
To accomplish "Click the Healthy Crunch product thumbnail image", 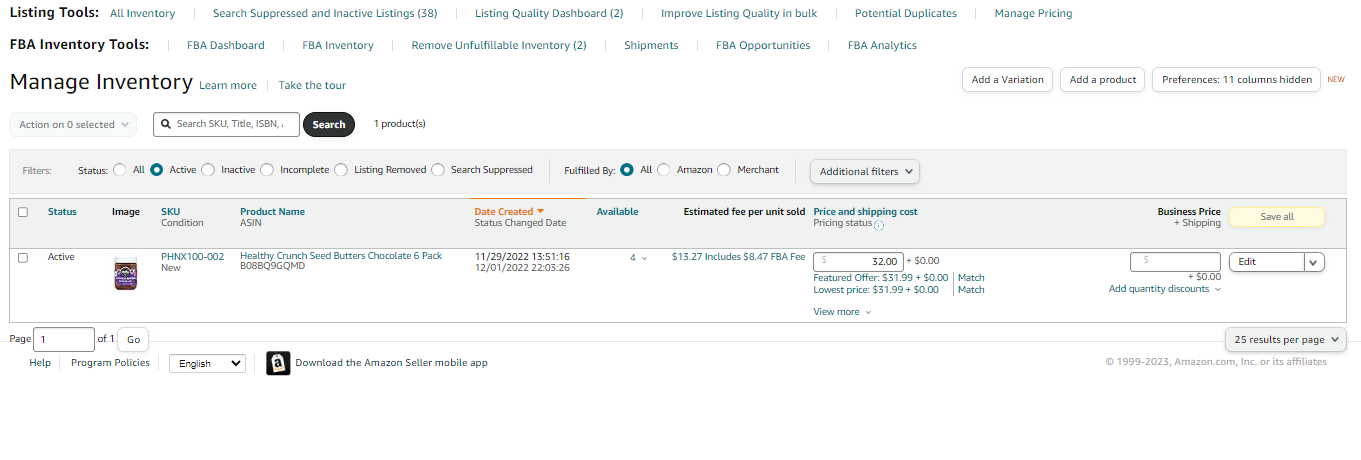I will (x=126, y=273).
